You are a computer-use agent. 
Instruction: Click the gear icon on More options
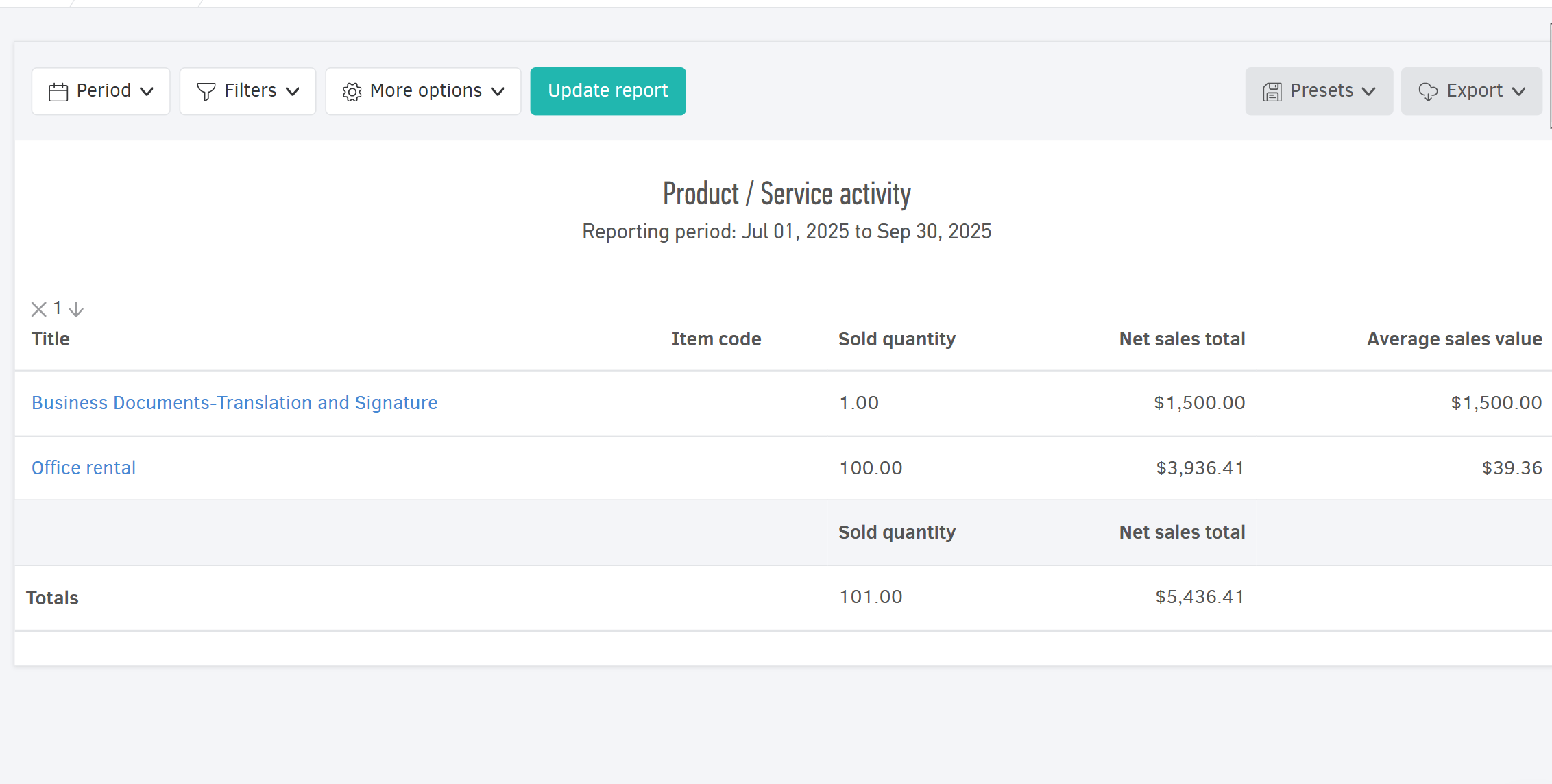coord(352,91)
